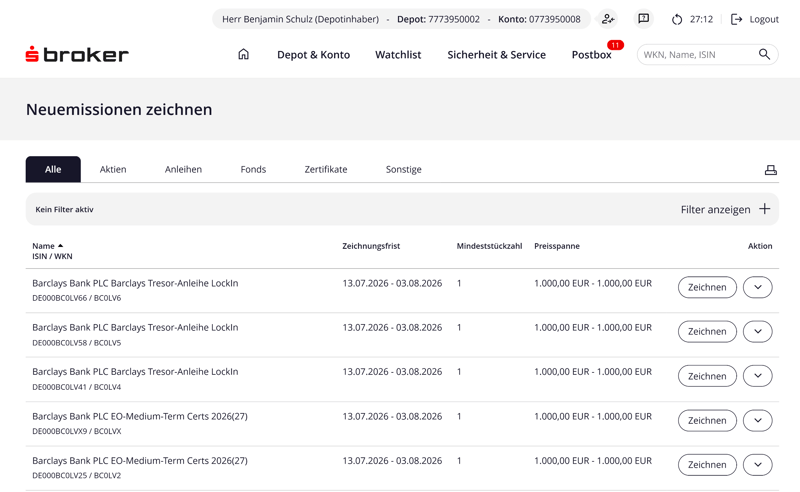Click Zeichnen for DE000BC0LV58
The image size is (800, 492).
point(707,332)
